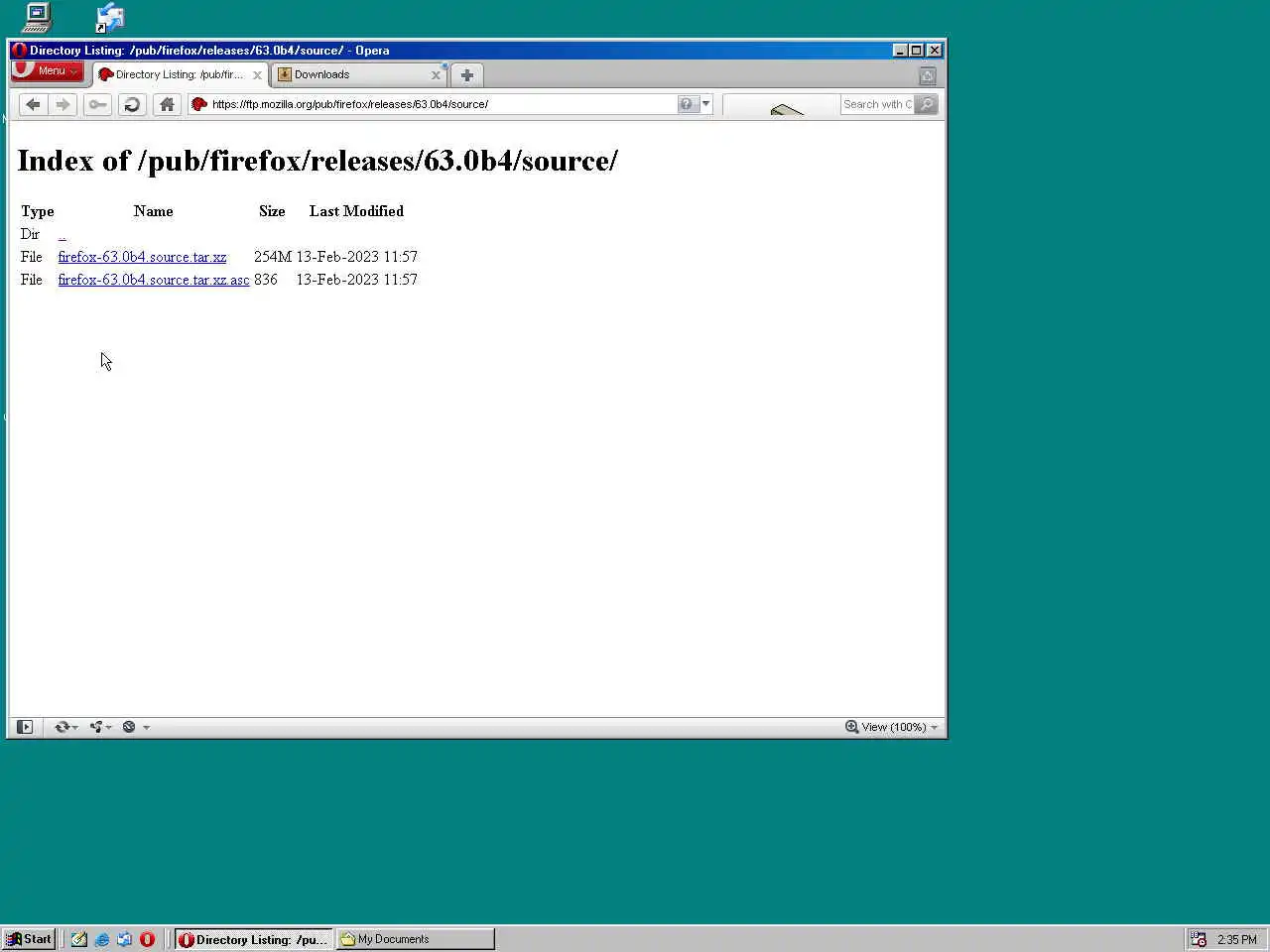Select the Directory Listing taskbar button

(254, 939)
